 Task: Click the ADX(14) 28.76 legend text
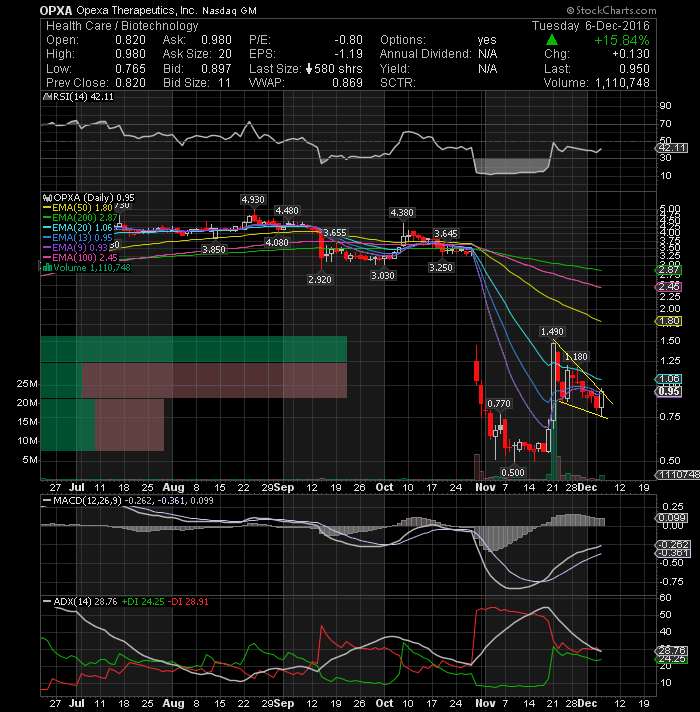[x=85, y=602]
